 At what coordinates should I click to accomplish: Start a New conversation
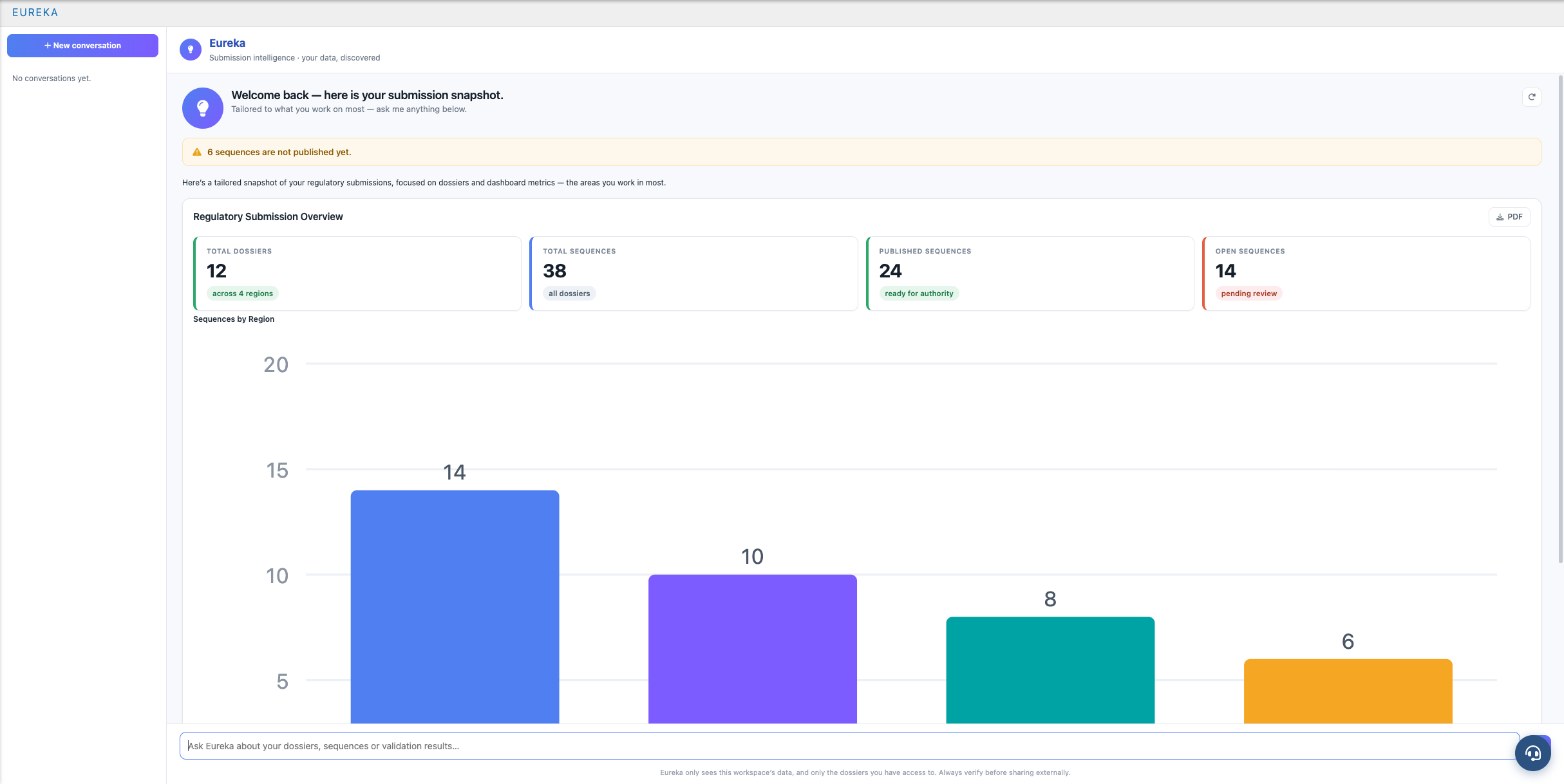coord(82,45)
